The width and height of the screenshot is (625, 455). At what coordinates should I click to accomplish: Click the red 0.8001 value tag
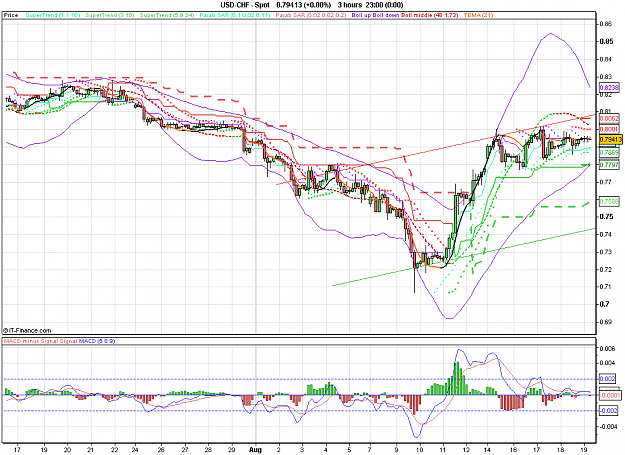[609, 129]
